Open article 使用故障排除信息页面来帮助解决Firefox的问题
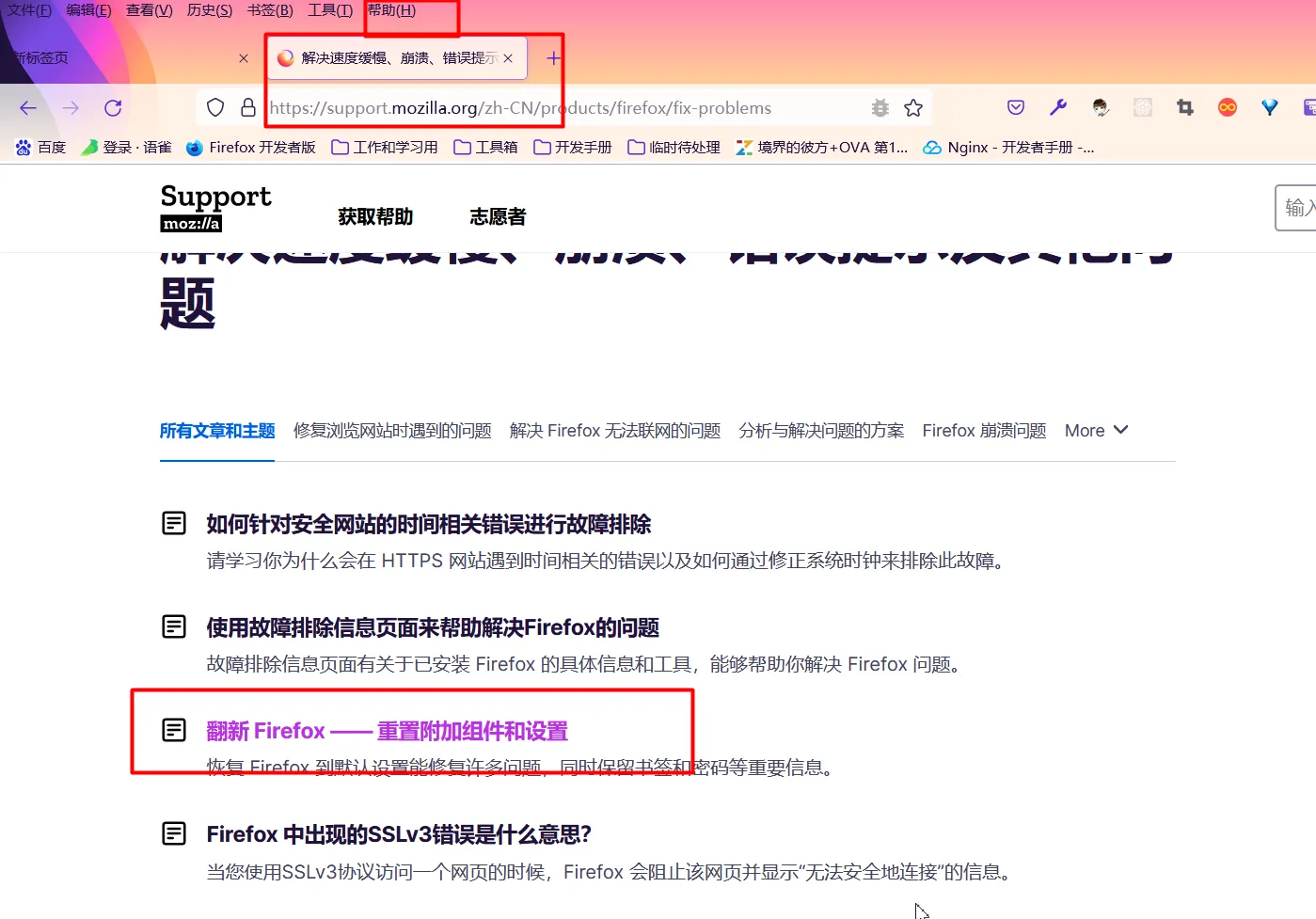Screen dimensions: 1316x919 click(433, 627)
